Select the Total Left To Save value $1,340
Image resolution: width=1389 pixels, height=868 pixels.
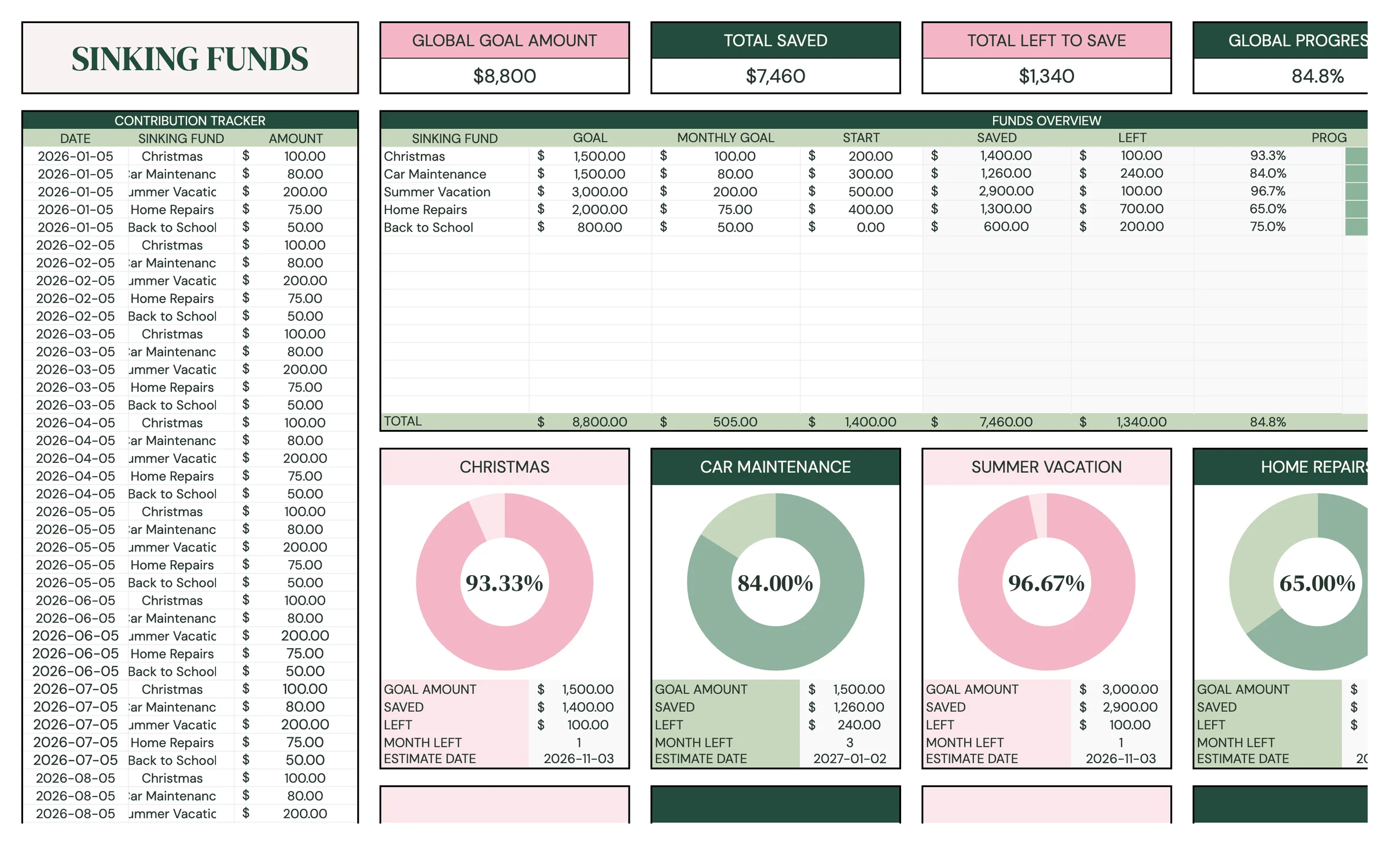click(x=1046, y=76)
